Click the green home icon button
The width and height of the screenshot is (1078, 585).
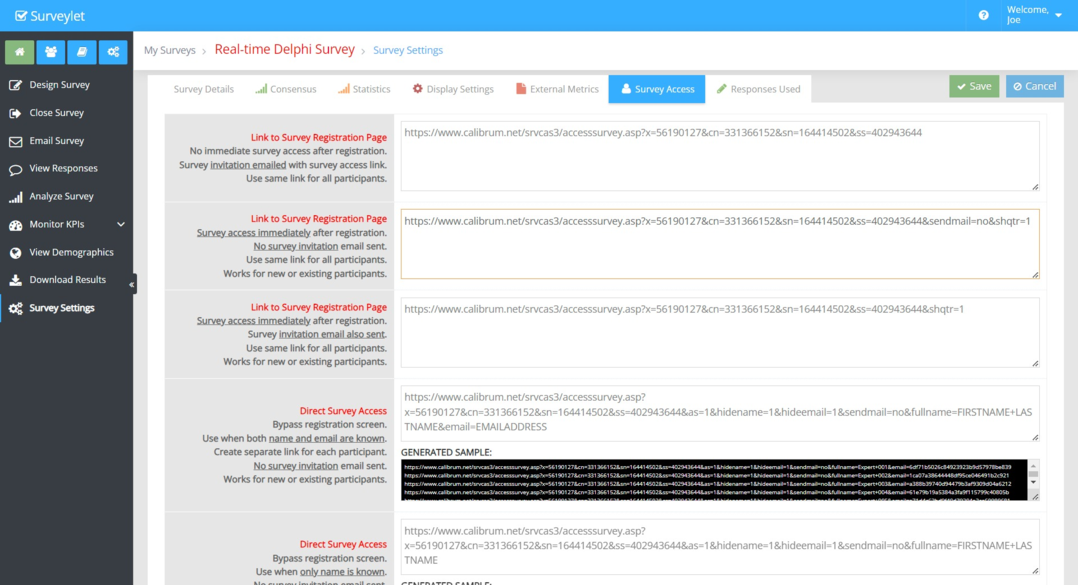coord(19,52)
